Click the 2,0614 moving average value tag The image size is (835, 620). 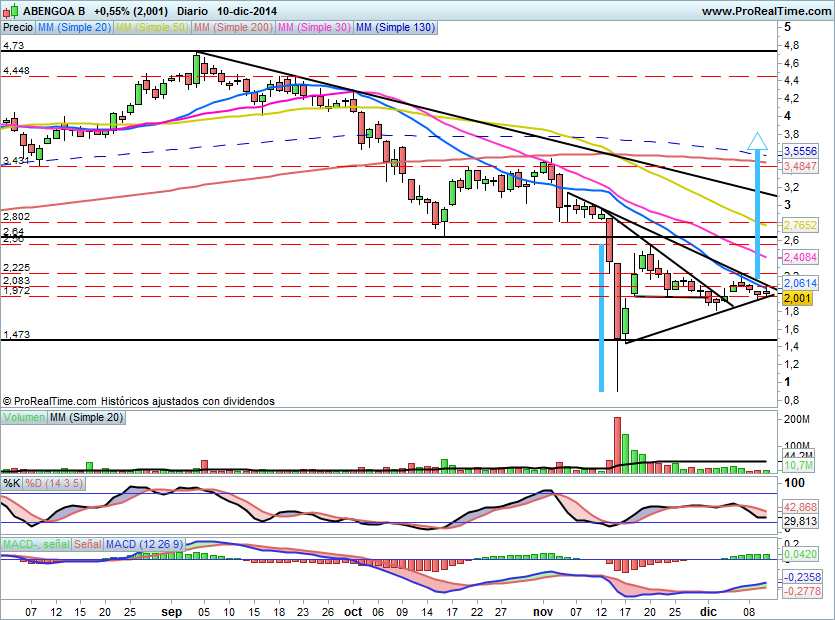pyautogui.click(x=800, y=283)
